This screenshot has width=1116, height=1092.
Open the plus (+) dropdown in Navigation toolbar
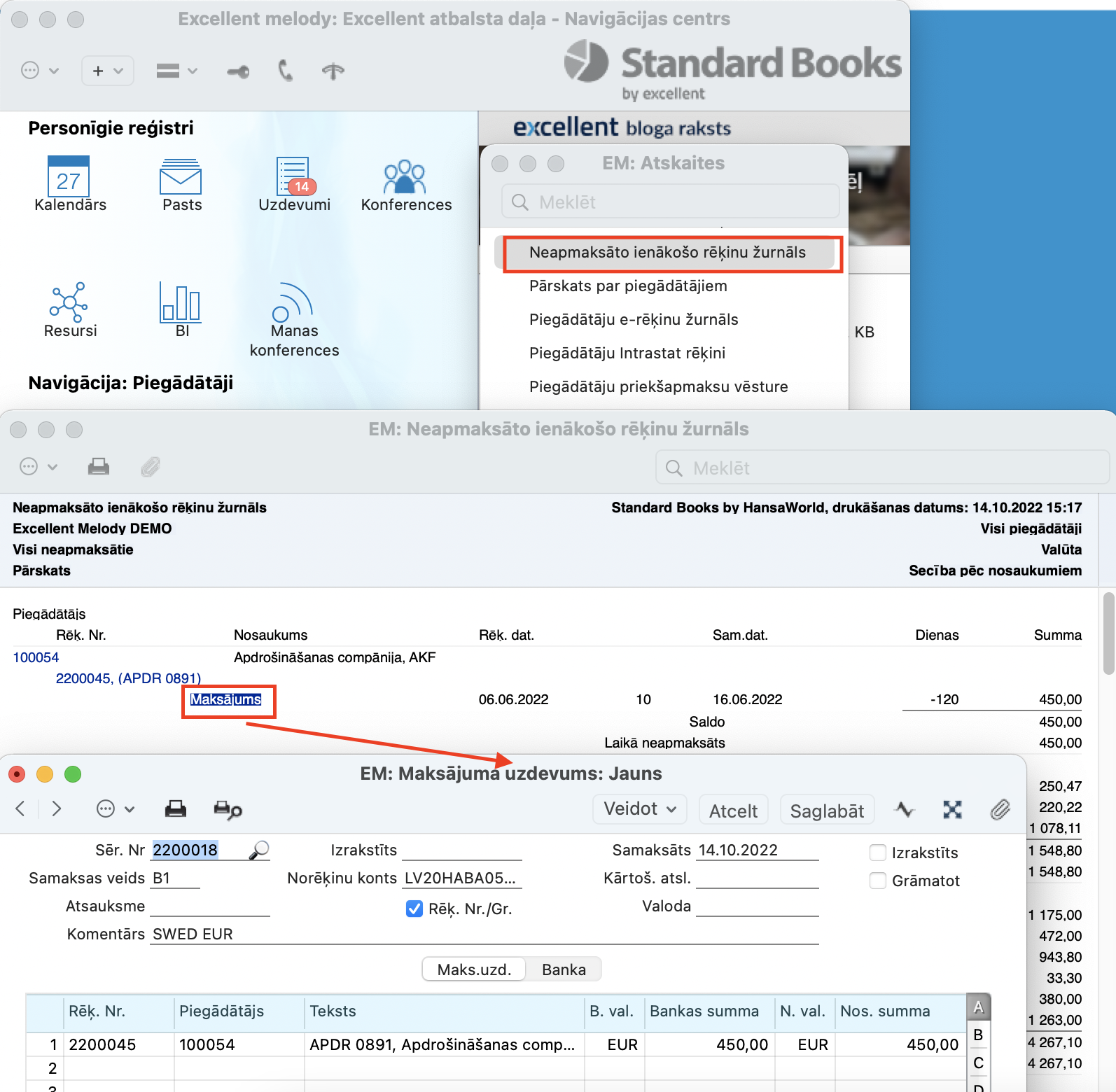click(108, 71)
